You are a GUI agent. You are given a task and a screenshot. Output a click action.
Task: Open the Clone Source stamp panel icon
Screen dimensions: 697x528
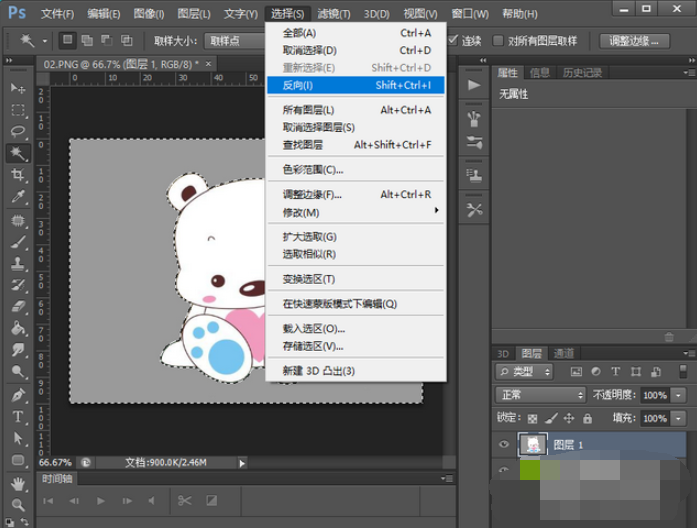(474, 176)
